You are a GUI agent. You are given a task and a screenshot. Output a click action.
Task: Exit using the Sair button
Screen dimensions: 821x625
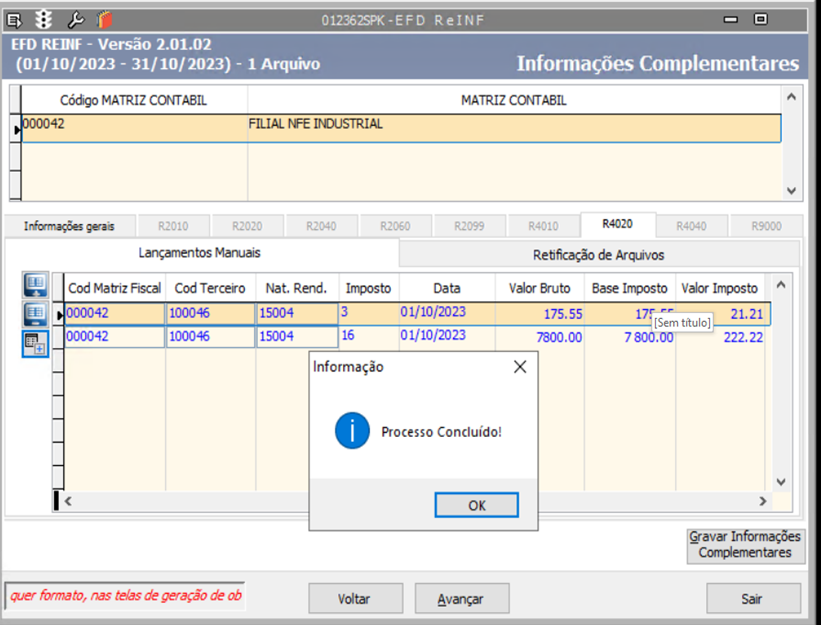pos(753,598)
